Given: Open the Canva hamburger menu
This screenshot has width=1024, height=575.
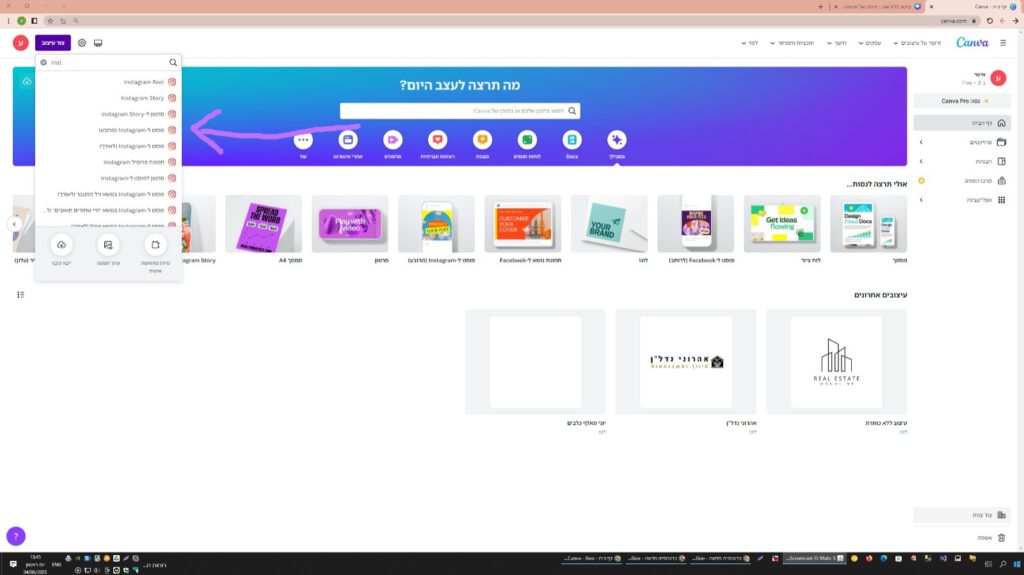Looking at the screenshot, I should click(1003, 43).
